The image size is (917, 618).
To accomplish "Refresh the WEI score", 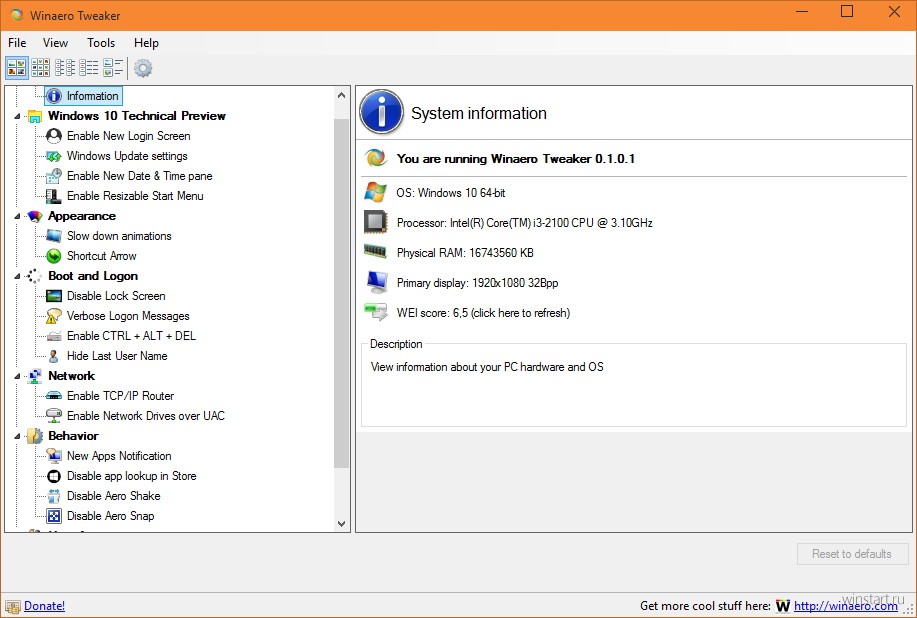I will 483,313.
